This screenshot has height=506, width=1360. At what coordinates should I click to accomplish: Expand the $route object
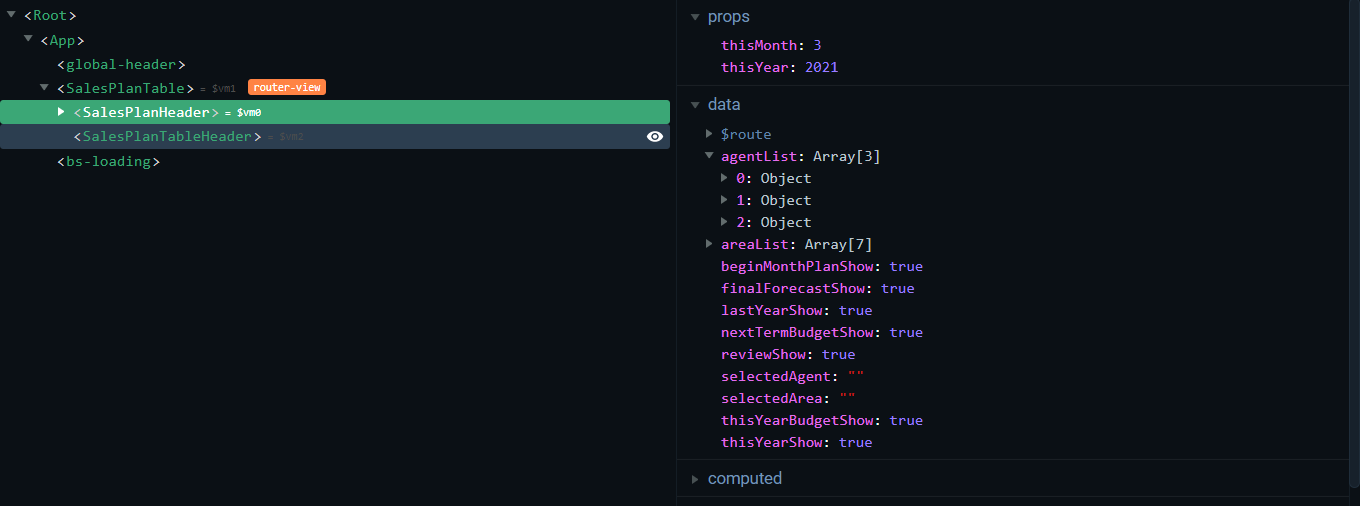(x=709, y=134)
